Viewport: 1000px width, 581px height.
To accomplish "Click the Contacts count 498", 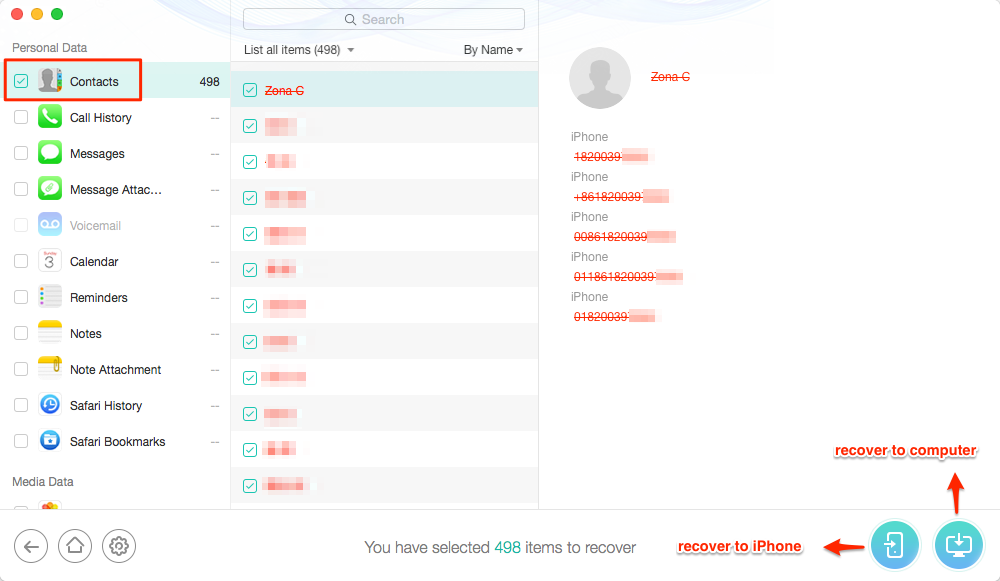I will click(x=209, y=82).
